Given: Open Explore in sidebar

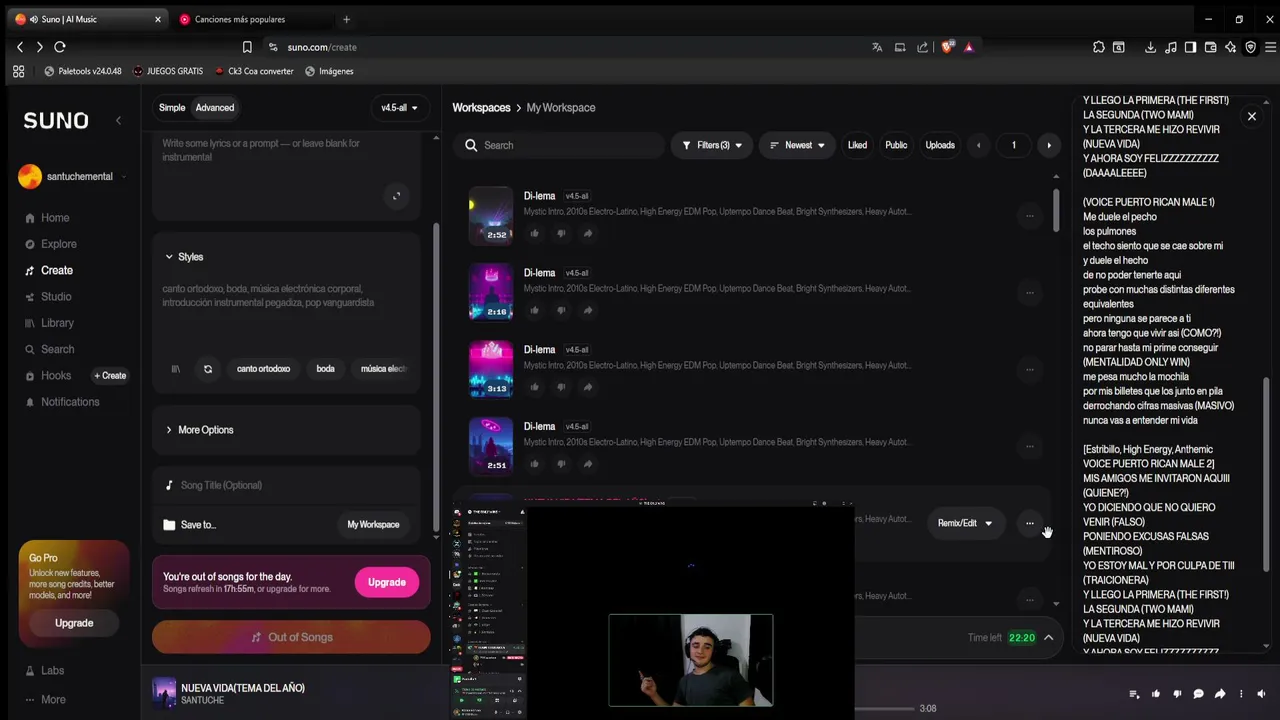Looking at the screenshot, I should coord(58,244).
